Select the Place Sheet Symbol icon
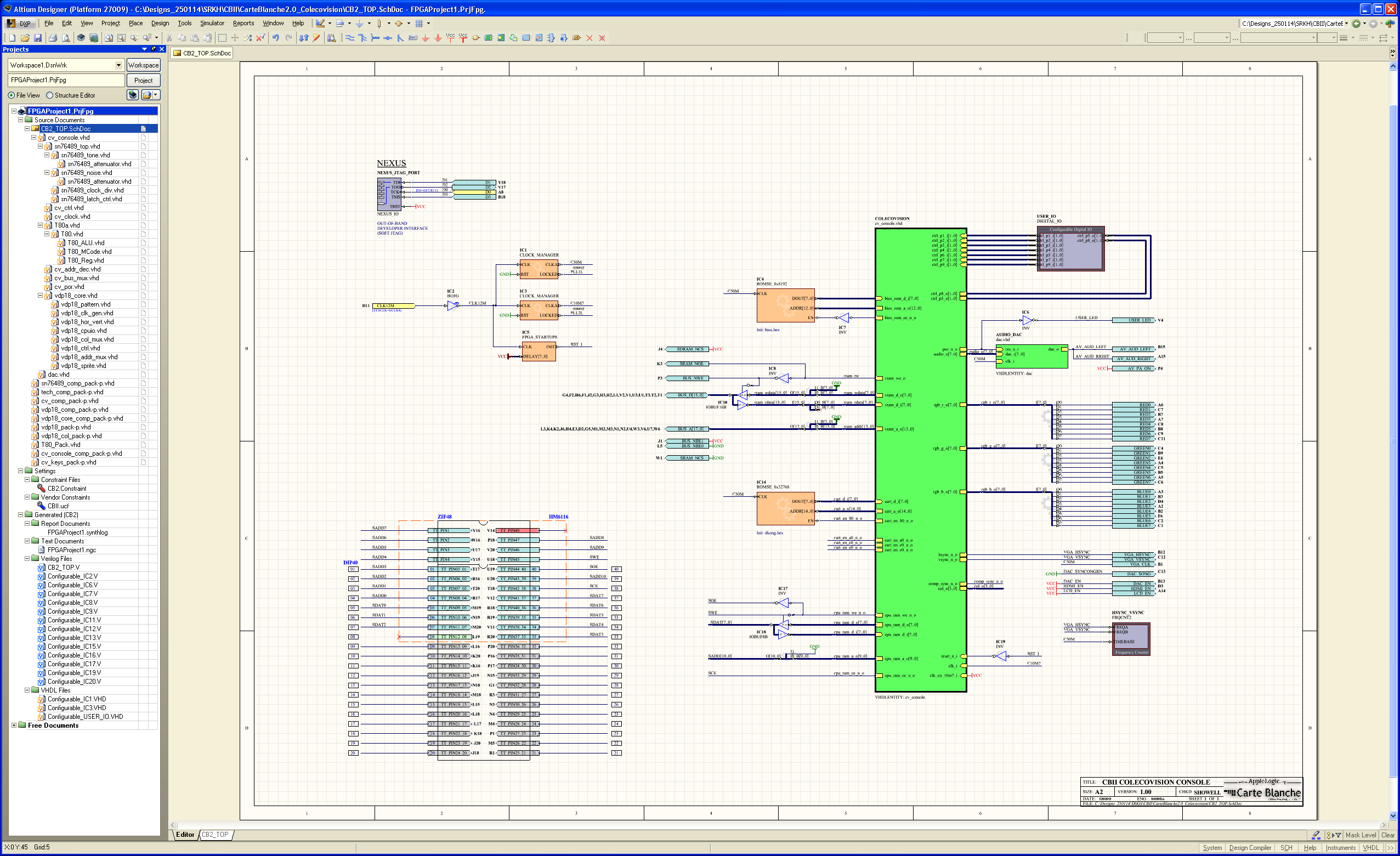This screenshot has height=856, width=1400. [x=488, y=38]
